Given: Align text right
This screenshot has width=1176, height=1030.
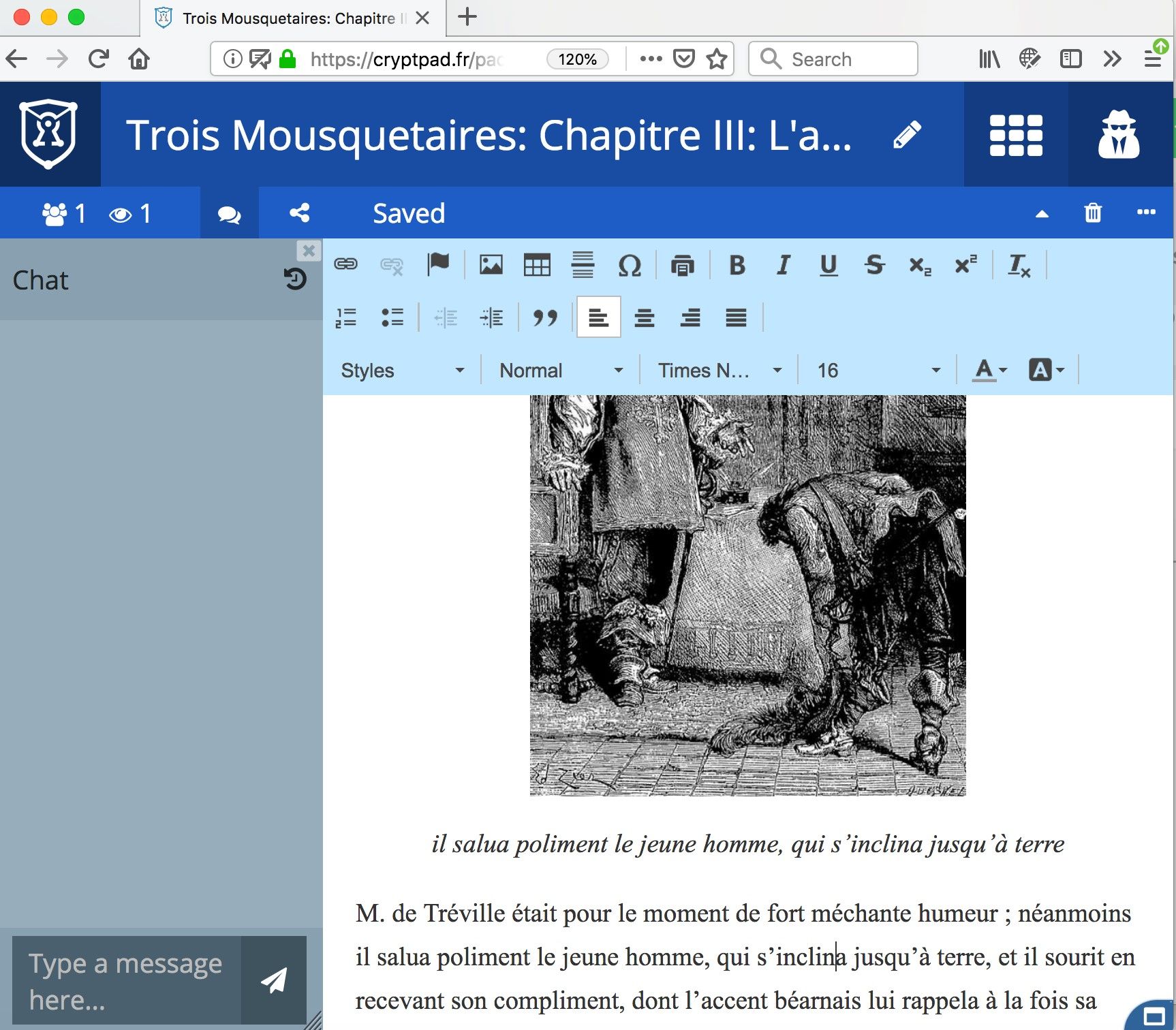Looking at the screenshot, I should 690,317.
